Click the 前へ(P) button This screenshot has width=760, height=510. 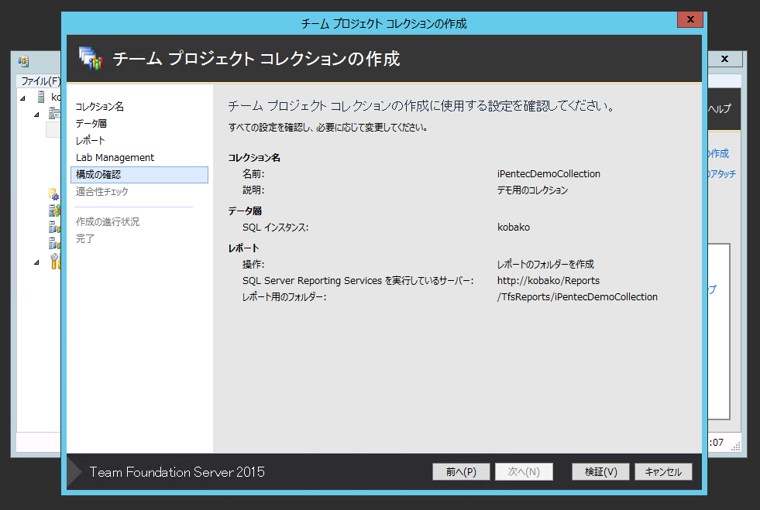tap(461, 472)
